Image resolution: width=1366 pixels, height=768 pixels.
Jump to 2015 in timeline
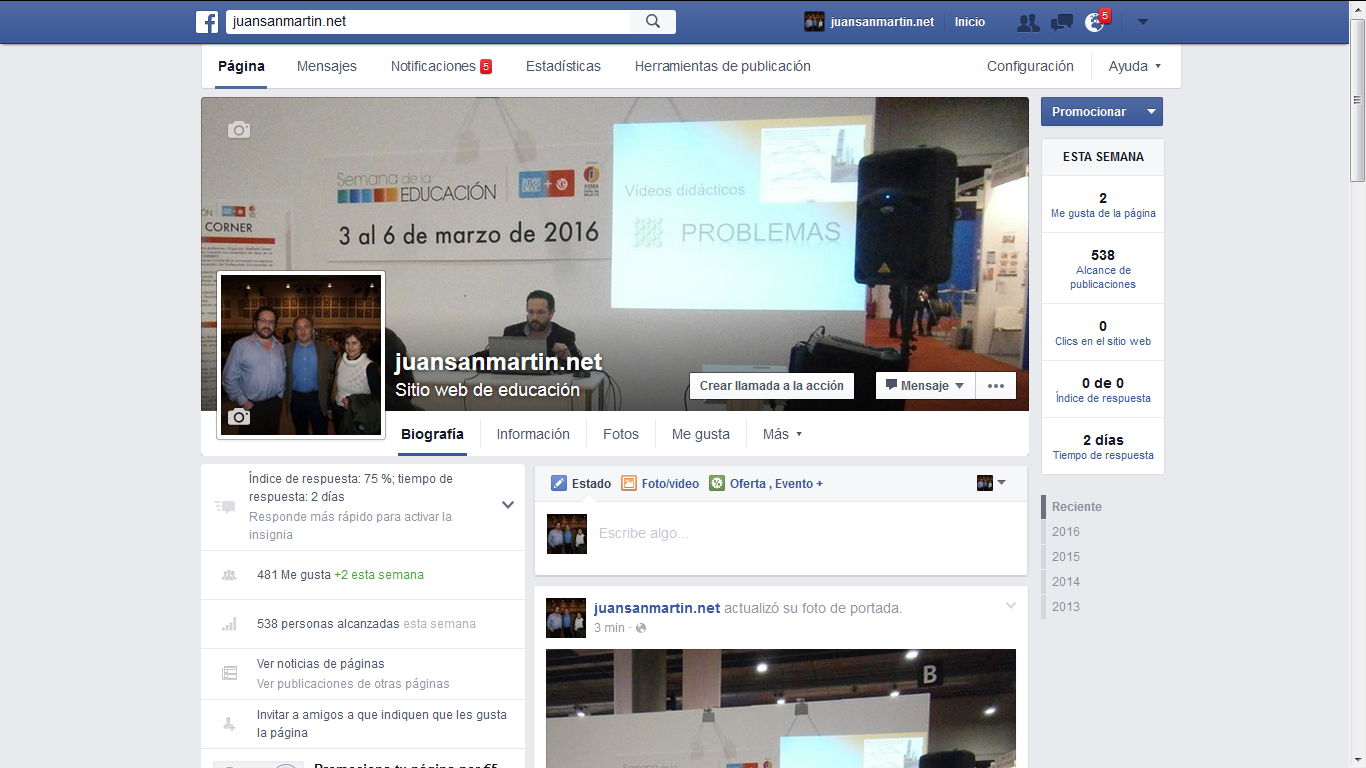(1066, 557)
